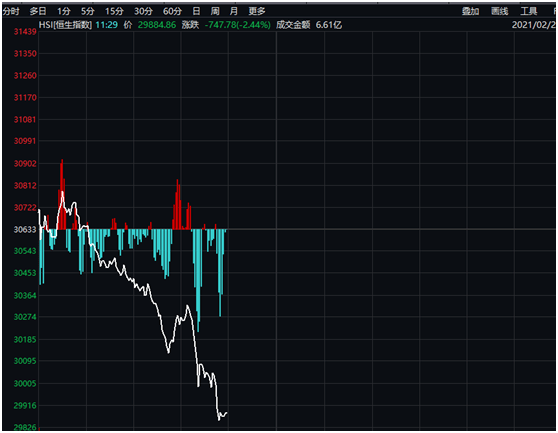The width and height of the screenshot is (558, 433).
Task: Click the HSI[恒生指数] index name
Action: (x=65, y=25)
